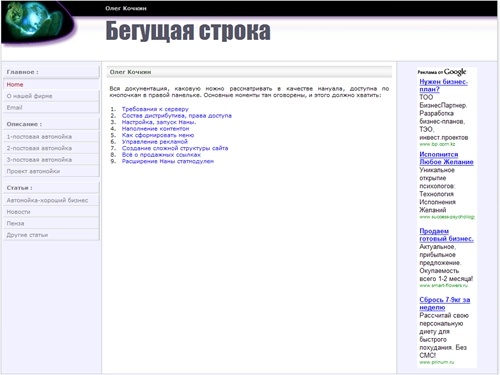500x375 pixels.
Task: Click the 'Бегущая строка' page title
Action: tap(188, 31)
